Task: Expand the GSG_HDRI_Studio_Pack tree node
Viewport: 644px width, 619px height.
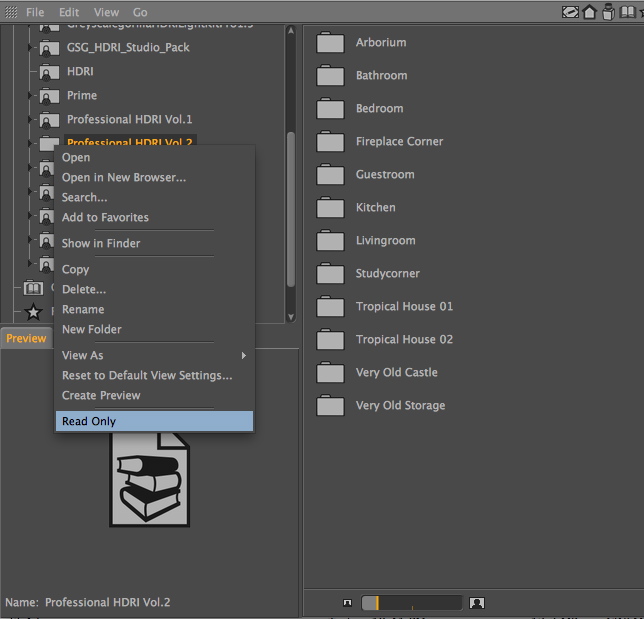Action: pyautogui.click(x=31, y=48)
